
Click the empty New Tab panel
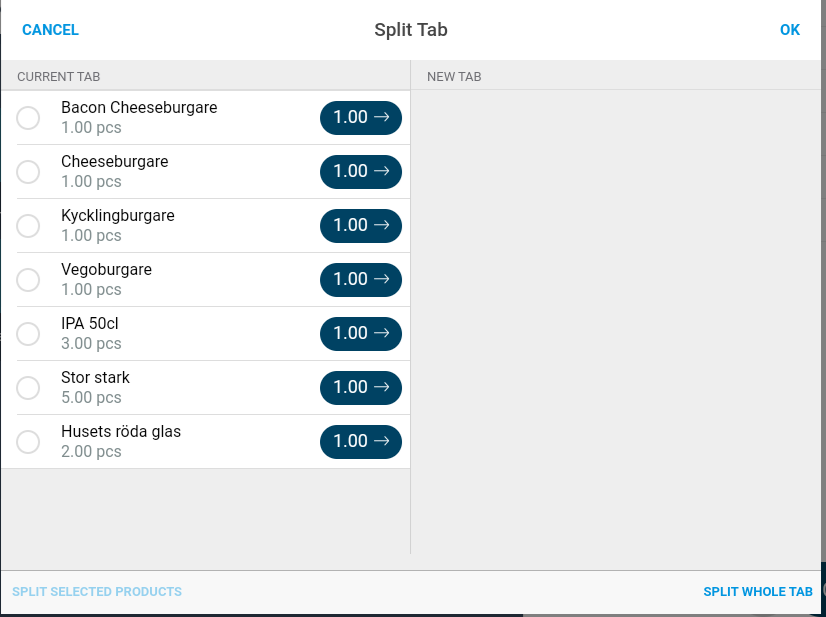pyautogui.click(x=615, y=321)
